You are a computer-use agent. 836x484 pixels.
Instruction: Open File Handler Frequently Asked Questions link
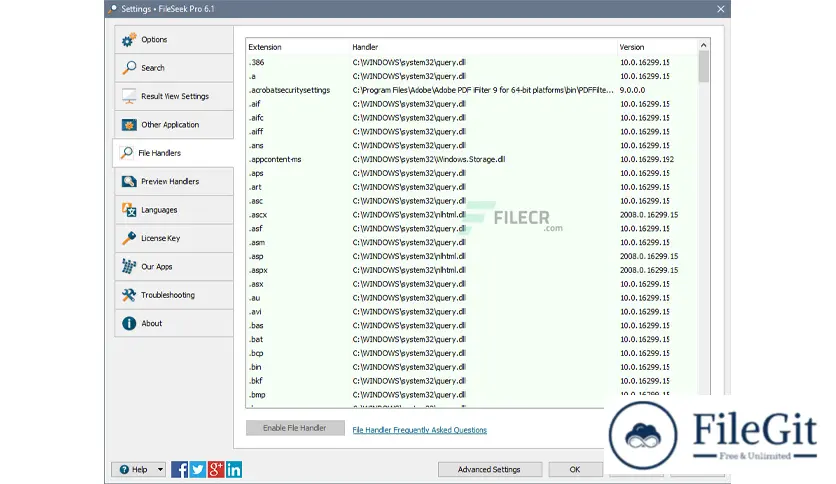pyautogui.click(x=420, y=430)
